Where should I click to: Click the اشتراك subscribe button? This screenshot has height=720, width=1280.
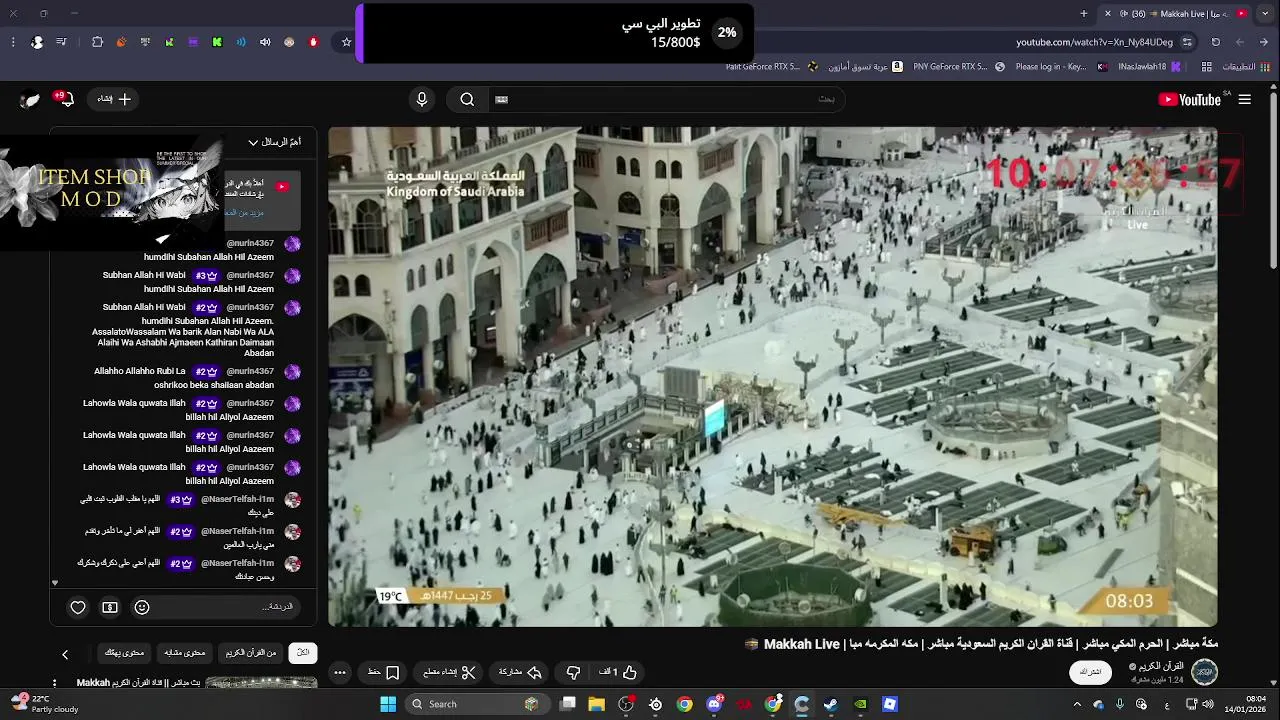[1091, 672]
